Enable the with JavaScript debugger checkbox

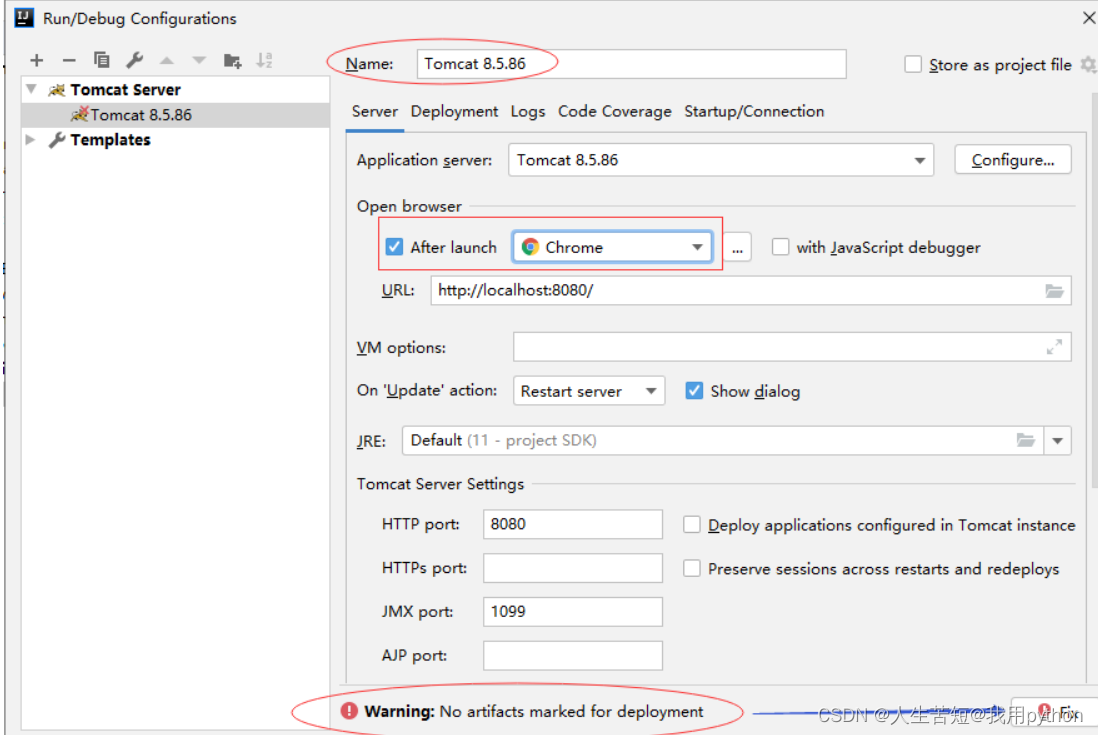(780, 247)
